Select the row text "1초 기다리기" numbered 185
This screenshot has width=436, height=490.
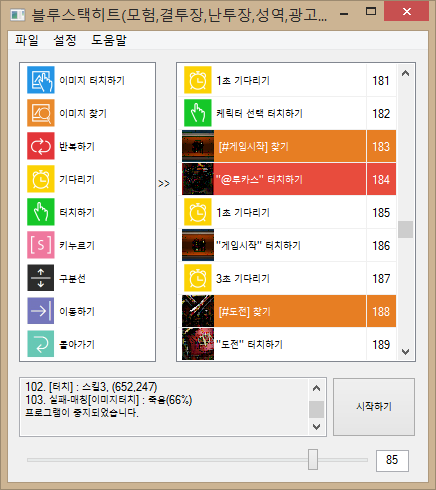point(243,212)
